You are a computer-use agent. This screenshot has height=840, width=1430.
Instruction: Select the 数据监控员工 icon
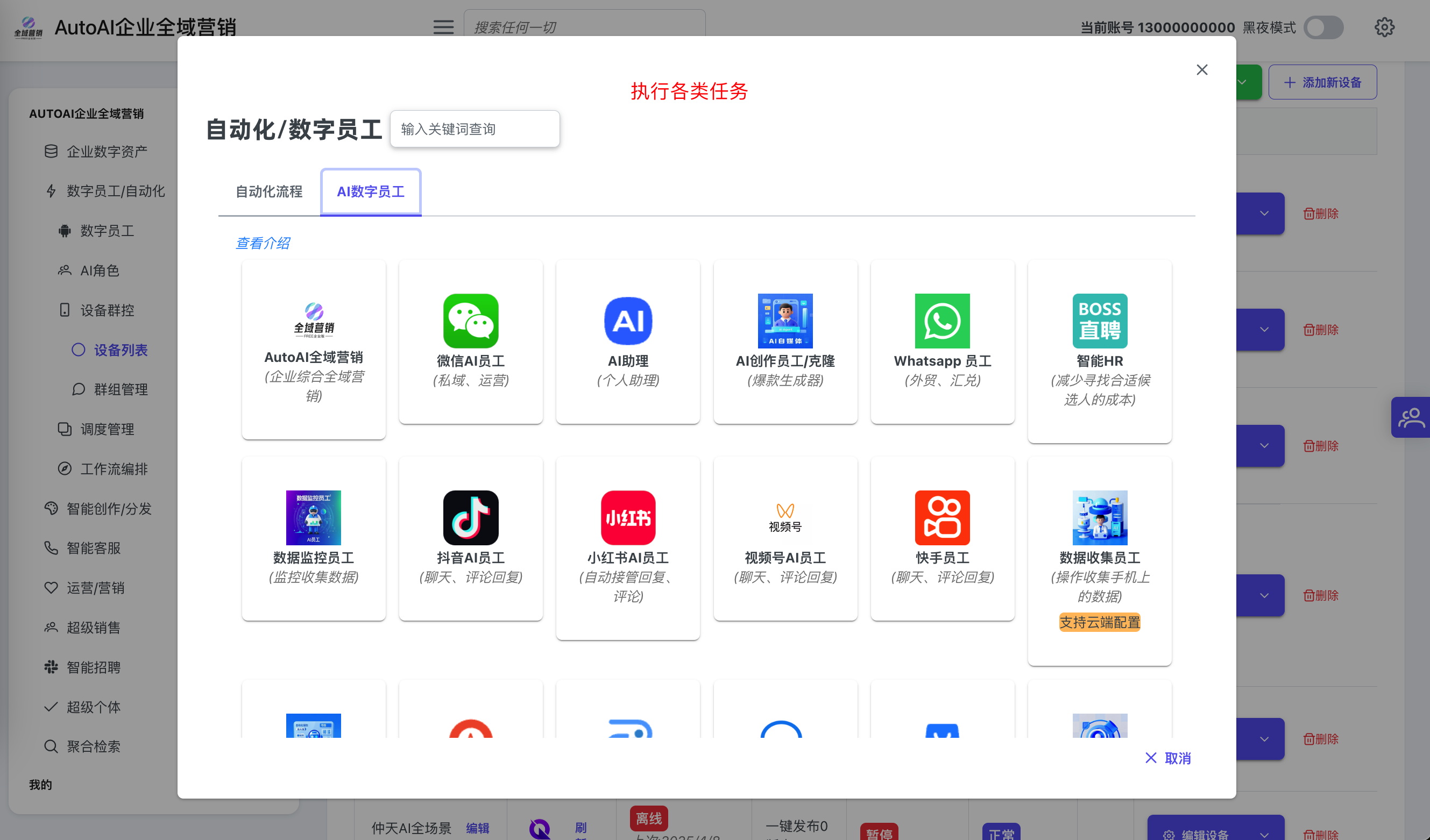313,517
